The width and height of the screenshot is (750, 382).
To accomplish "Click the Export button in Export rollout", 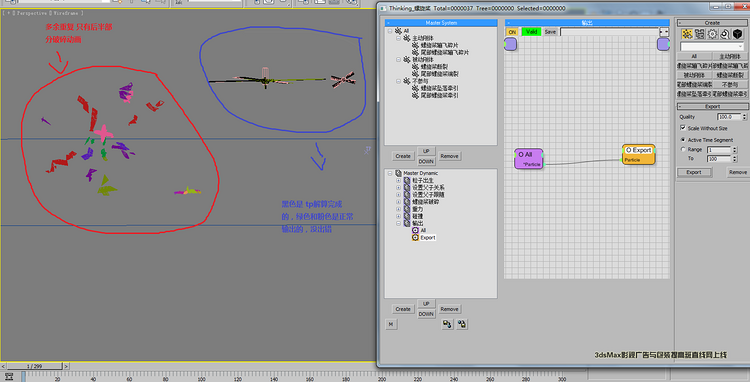I will [694, 172].
